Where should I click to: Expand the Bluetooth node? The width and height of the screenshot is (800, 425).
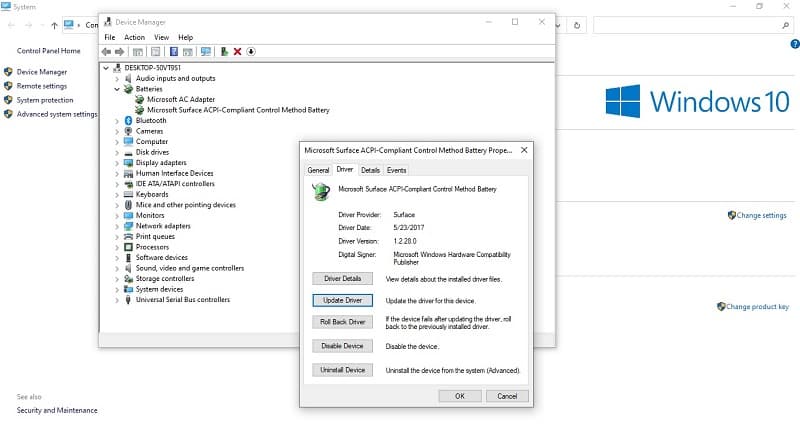117,121
